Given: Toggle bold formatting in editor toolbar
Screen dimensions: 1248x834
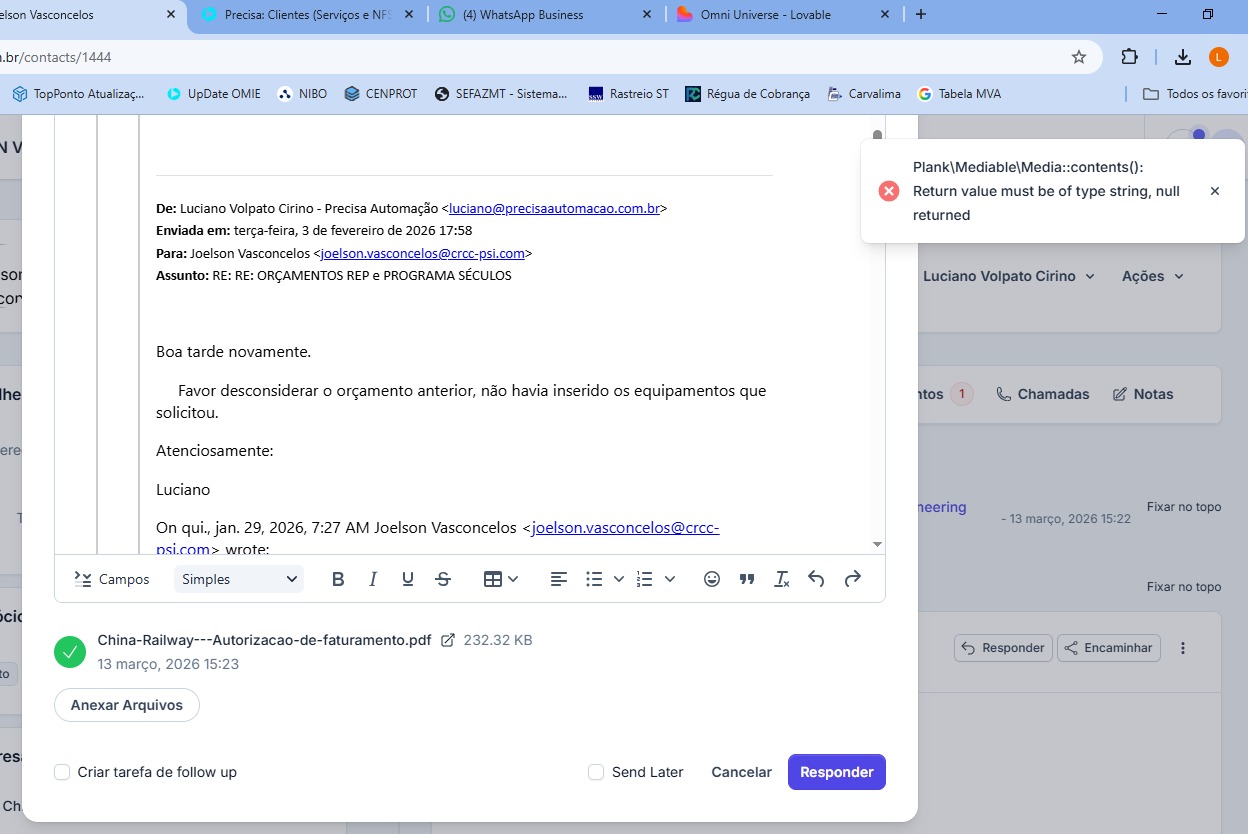Looking at the screenshot, I should (338, 579).
